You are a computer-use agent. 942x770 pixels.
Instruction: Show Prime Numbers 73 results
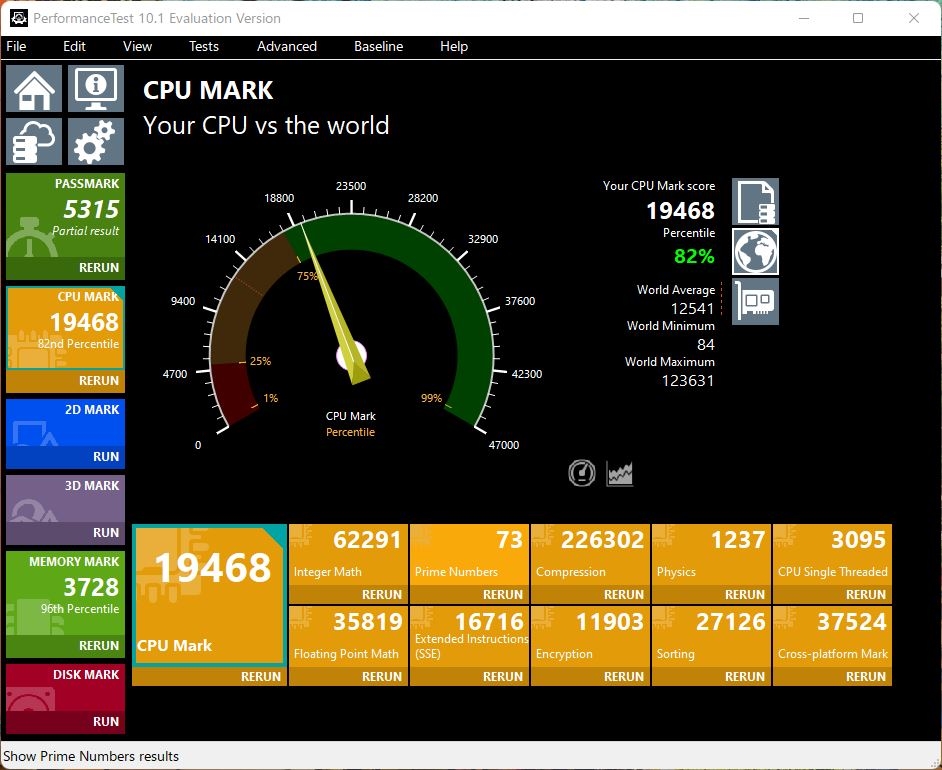click(x=470, y=555)
